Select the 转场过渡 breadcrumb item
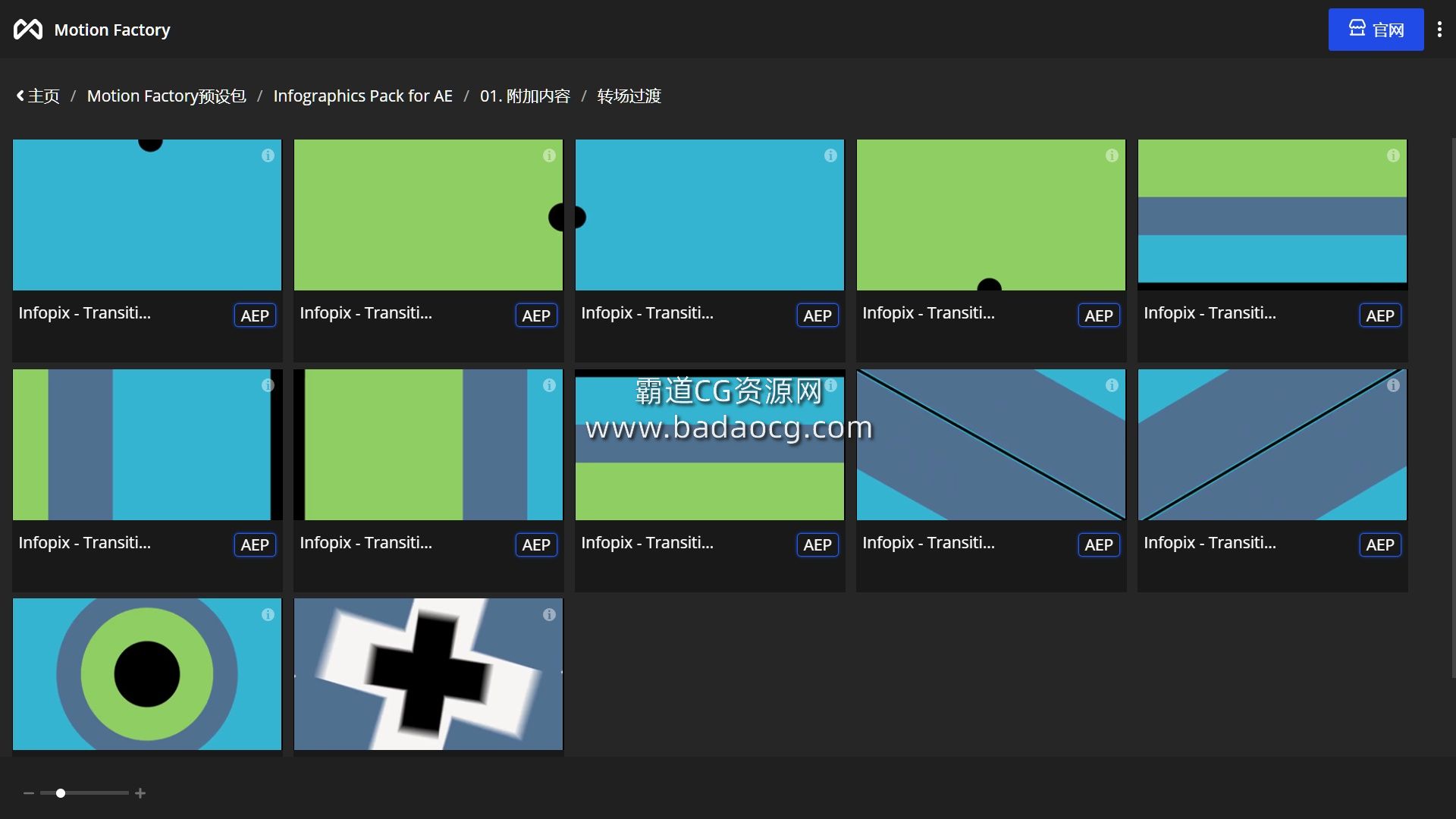 (x=629, y=96)
